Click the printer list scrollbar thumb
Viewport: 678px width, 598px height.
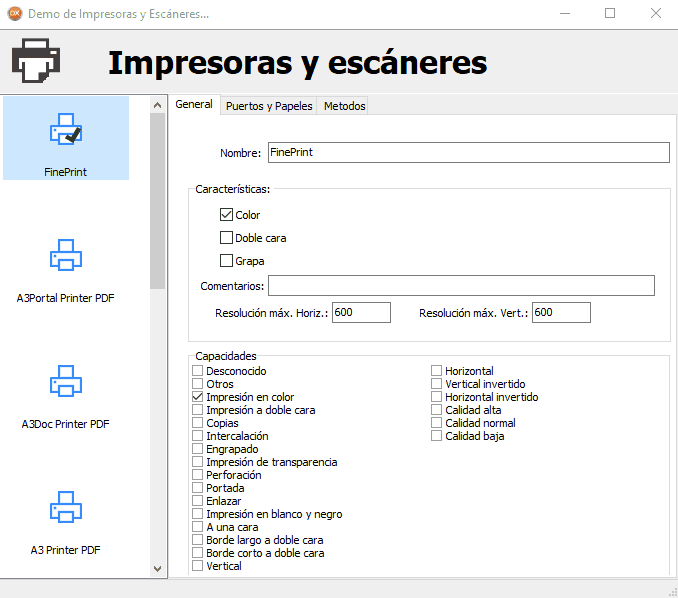coord(157,201)
